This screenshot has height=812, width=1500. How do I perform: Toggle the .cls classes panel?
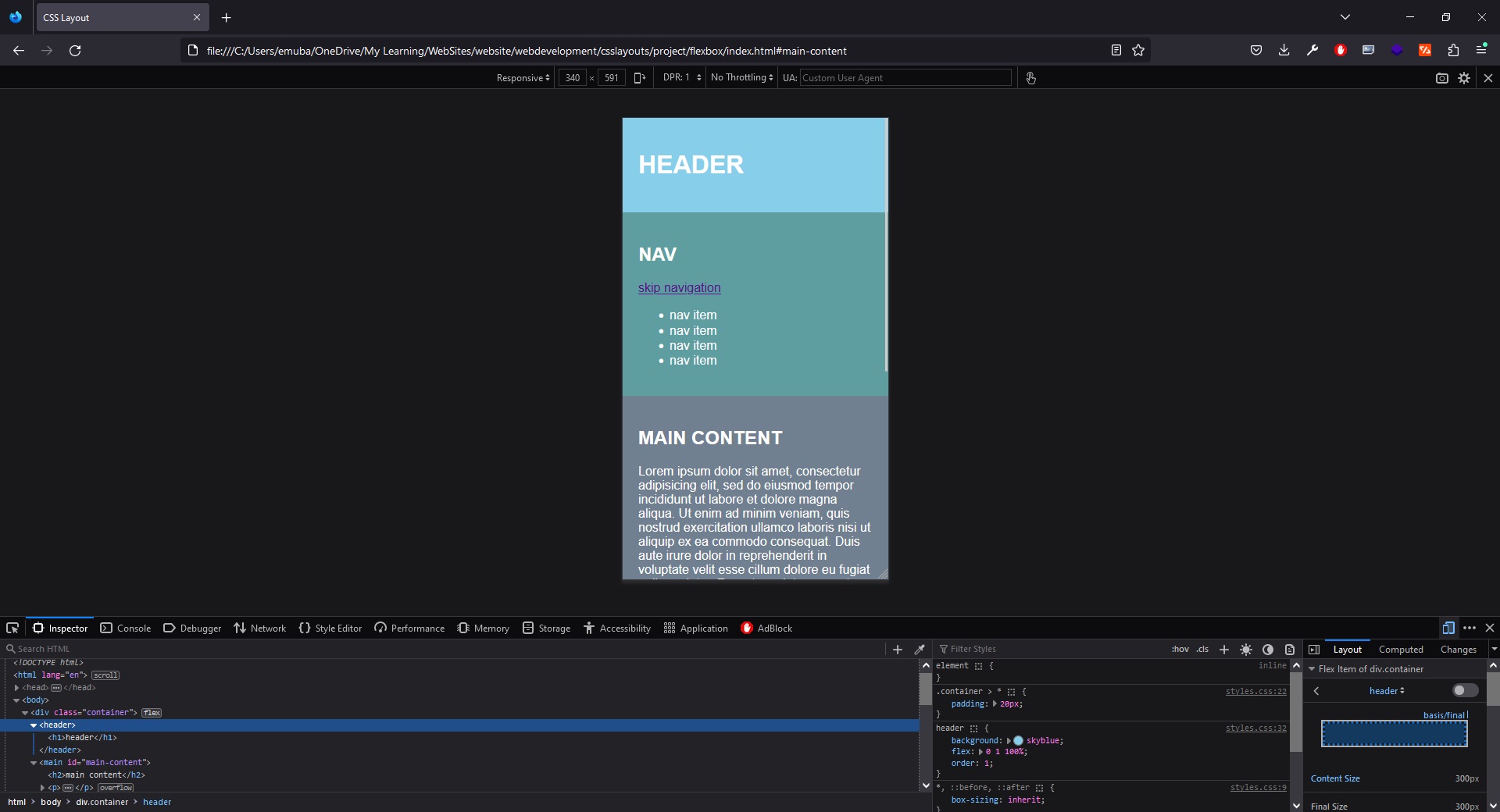pos(1202,649)
